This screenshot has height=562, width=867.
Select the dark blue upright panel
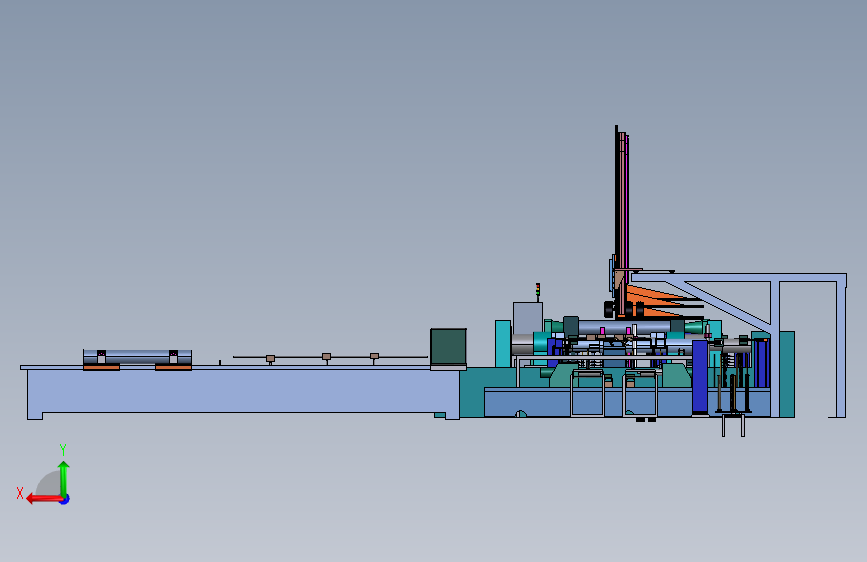(700, 377)
